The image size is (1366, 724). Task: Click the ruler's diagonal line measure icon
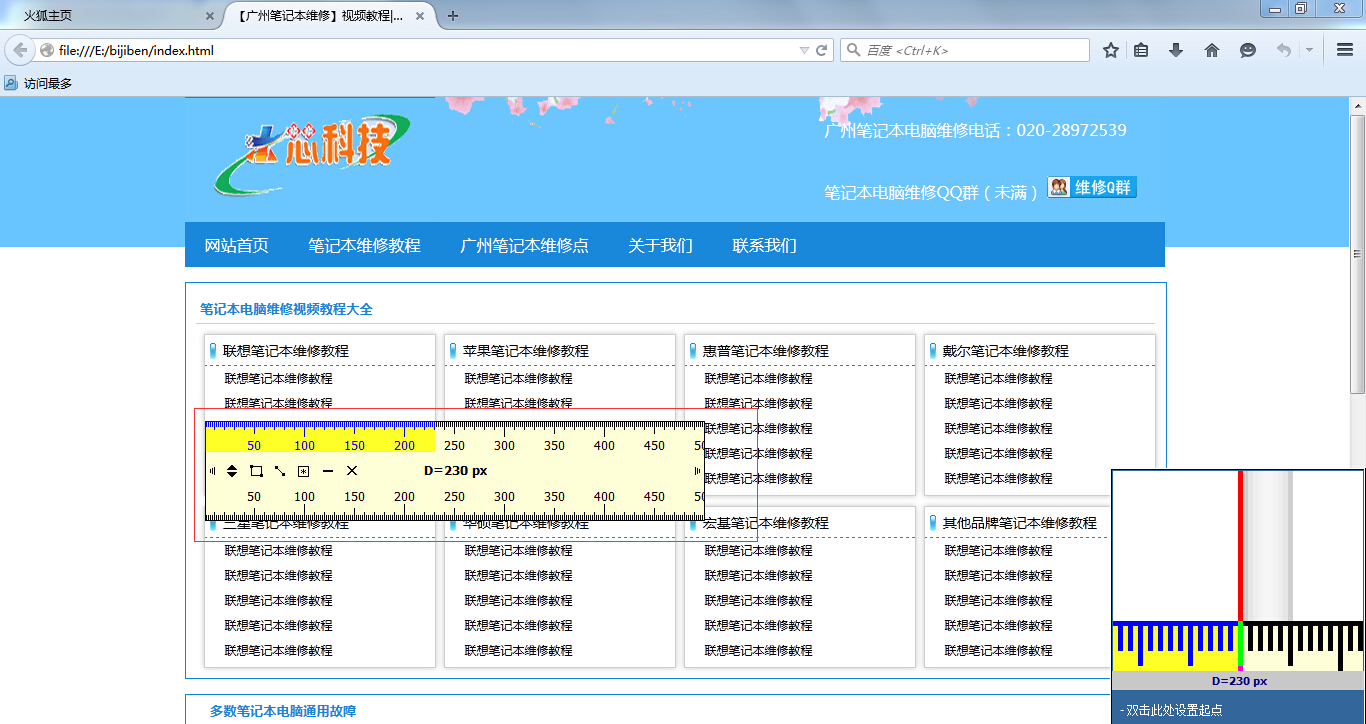(280, 471)
